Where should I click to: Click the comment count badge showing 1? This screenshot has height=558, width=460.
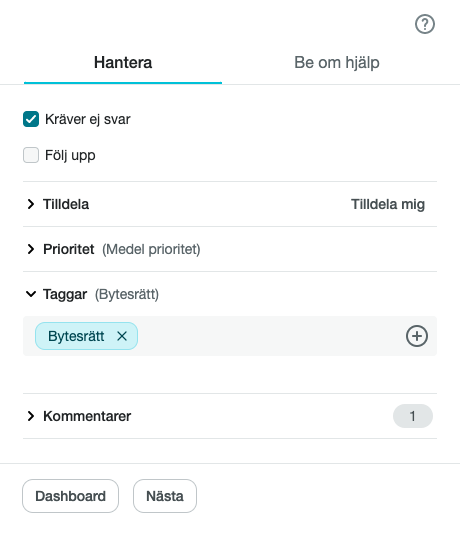413,416
